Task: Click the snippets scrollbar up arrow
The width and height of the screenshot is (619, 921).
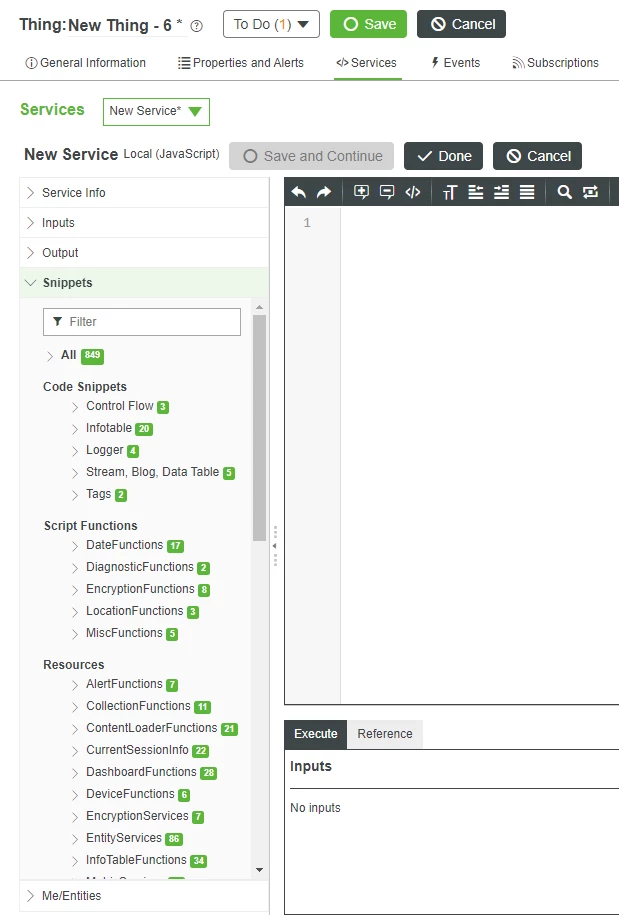Action: pyautogui.click(x=260, y=307)
